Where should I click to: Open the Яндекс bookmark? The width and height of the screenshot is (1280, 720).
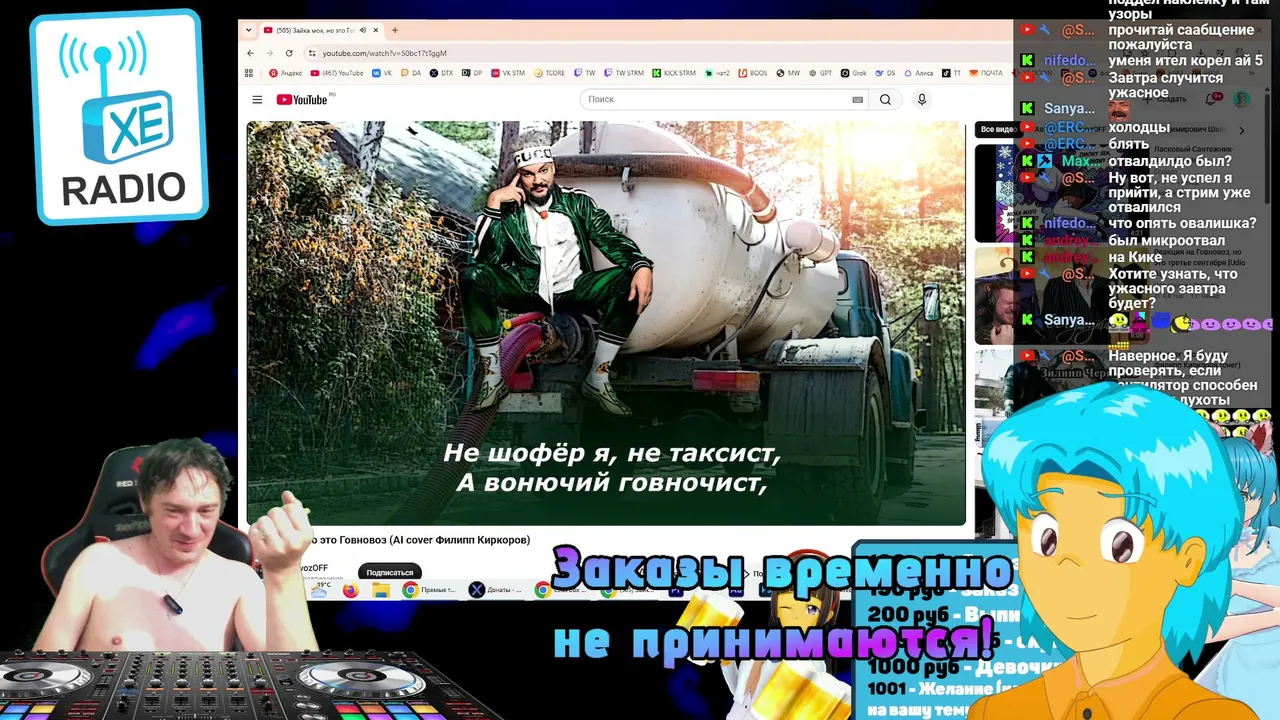click(x=285, y=73)
